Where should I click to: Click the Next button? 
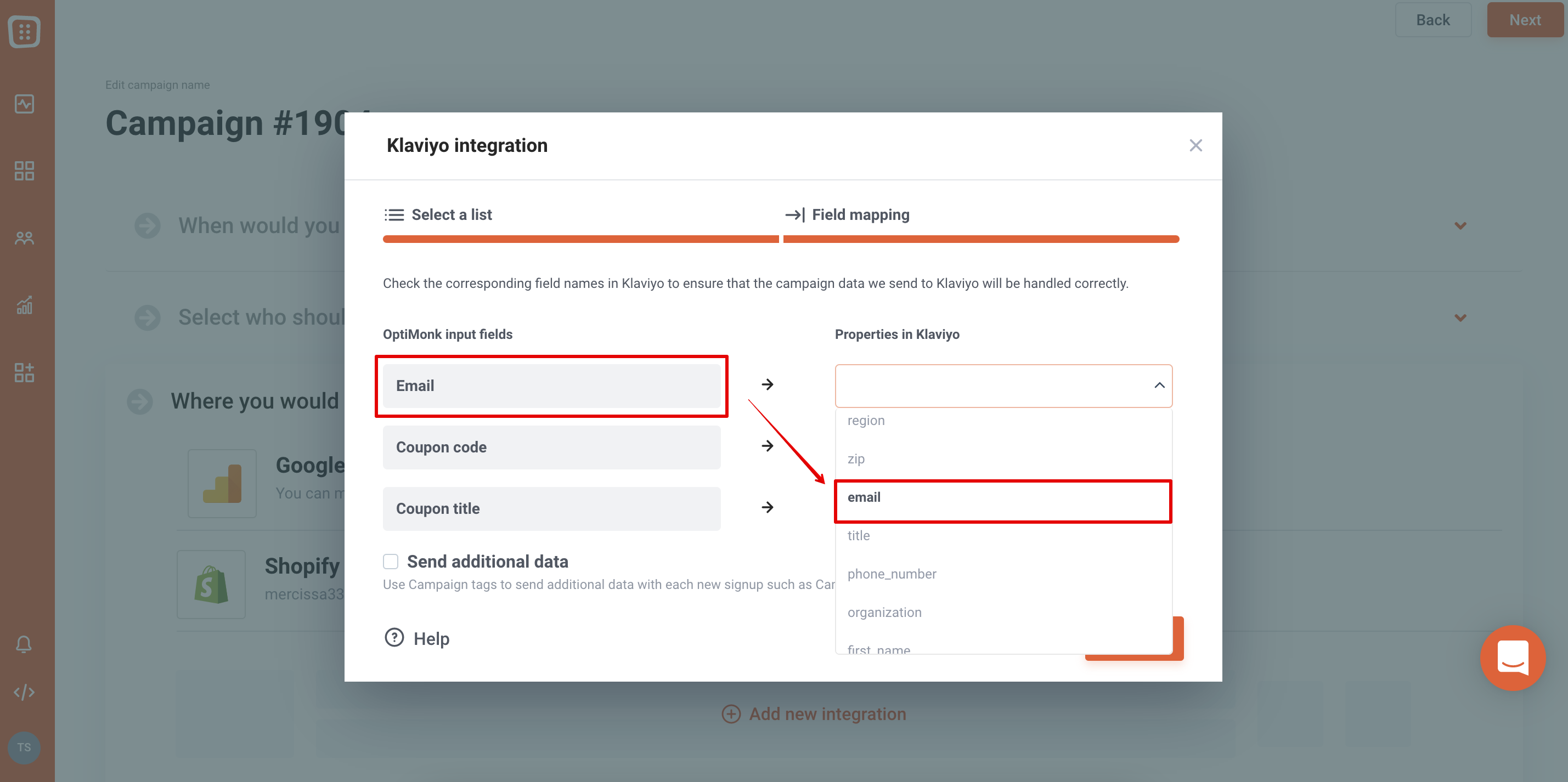click(x=1525, y=19)
